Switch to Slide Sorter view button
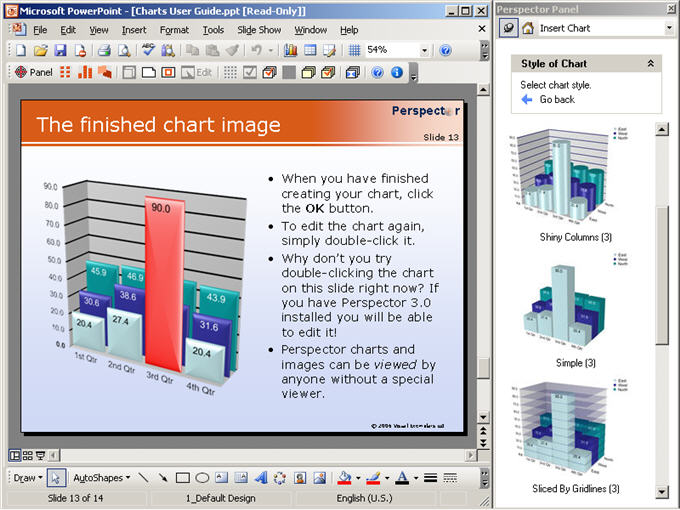680x510 pixels. [28, 455]
